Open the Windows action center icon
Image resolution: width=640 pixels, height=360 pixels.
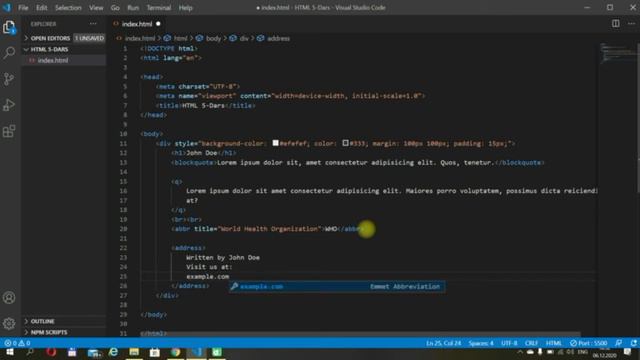point(628,352)
